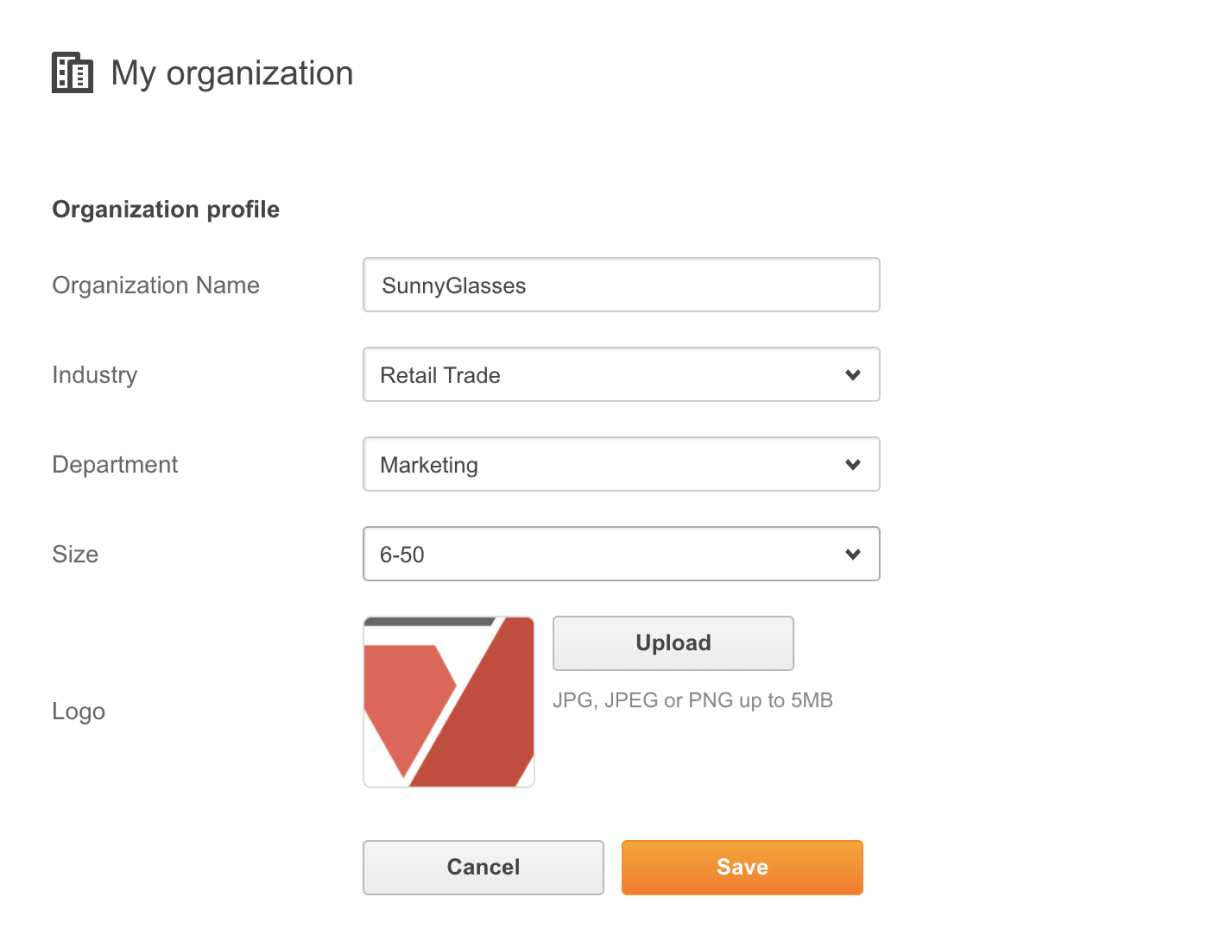Click the organization logo thumbnail

448,701
